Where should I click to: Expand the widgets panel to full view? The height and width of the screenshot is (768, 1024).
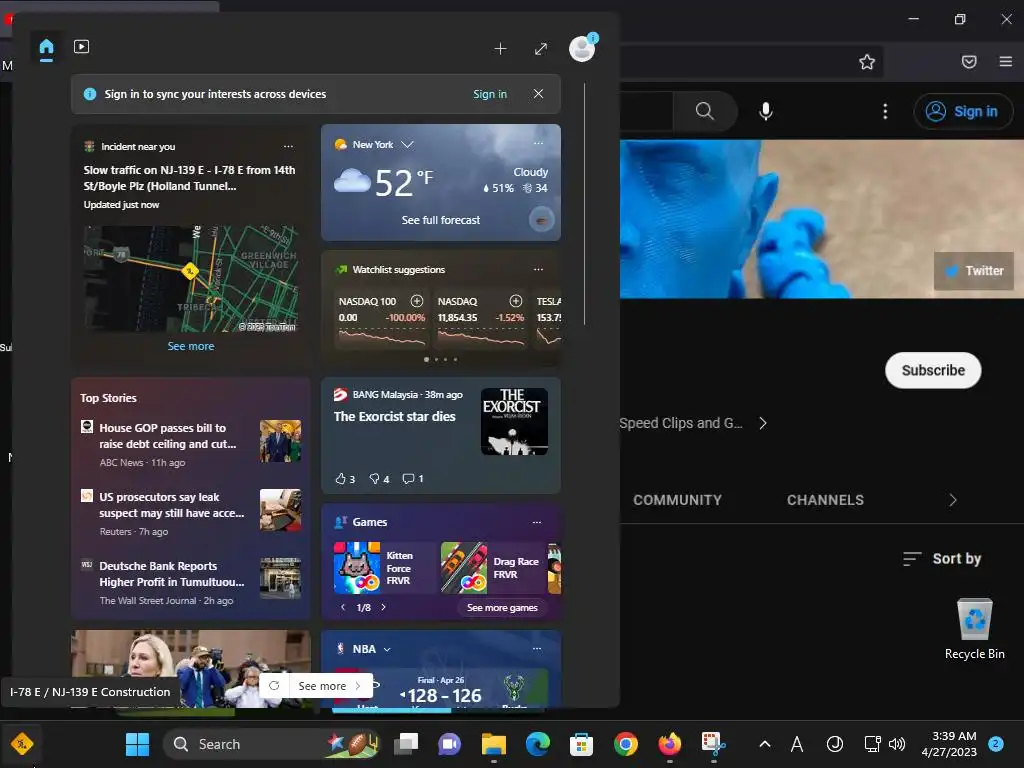[541, 49]
